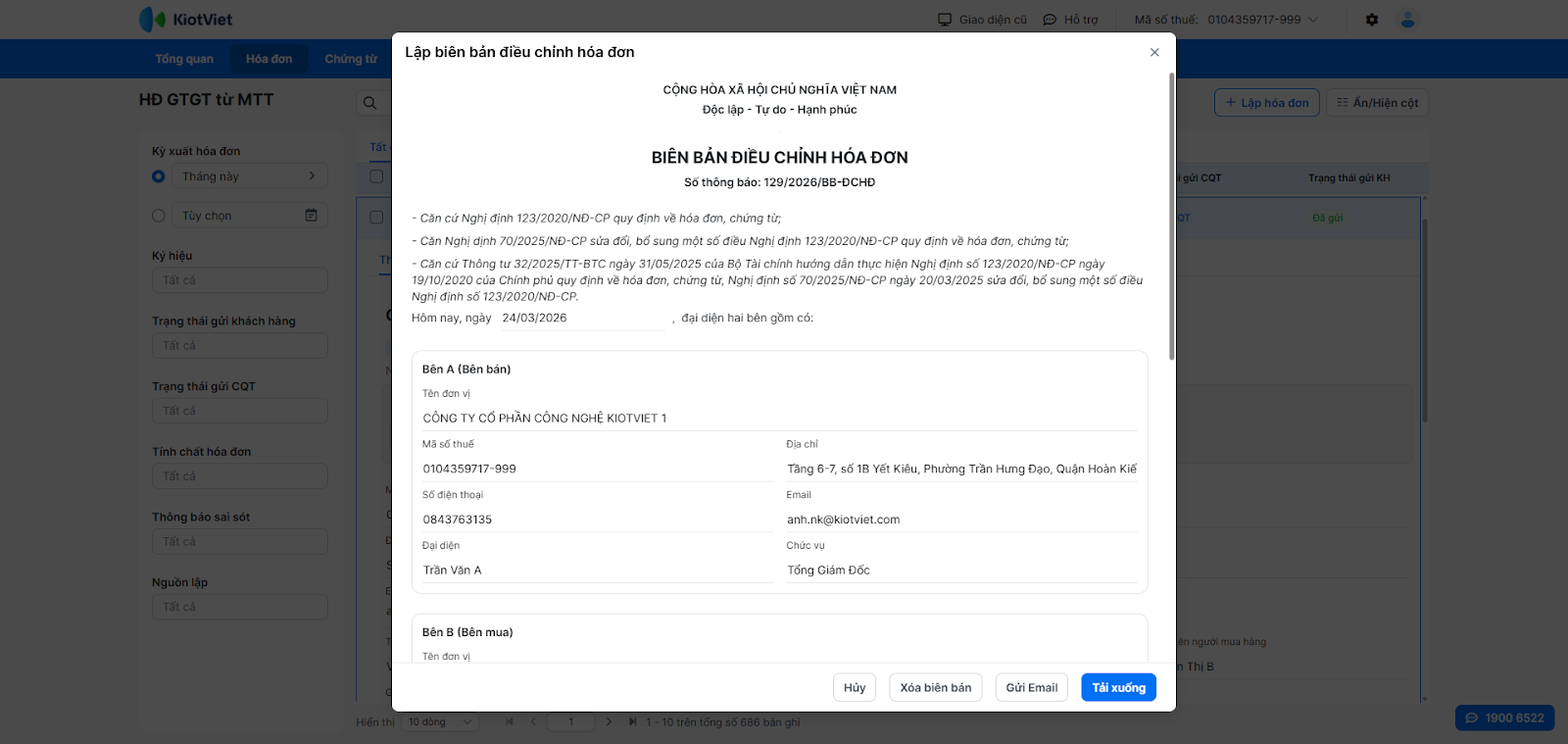Select the Tùy chọn radio button
1568x744 pixels.
click(159, 216)
